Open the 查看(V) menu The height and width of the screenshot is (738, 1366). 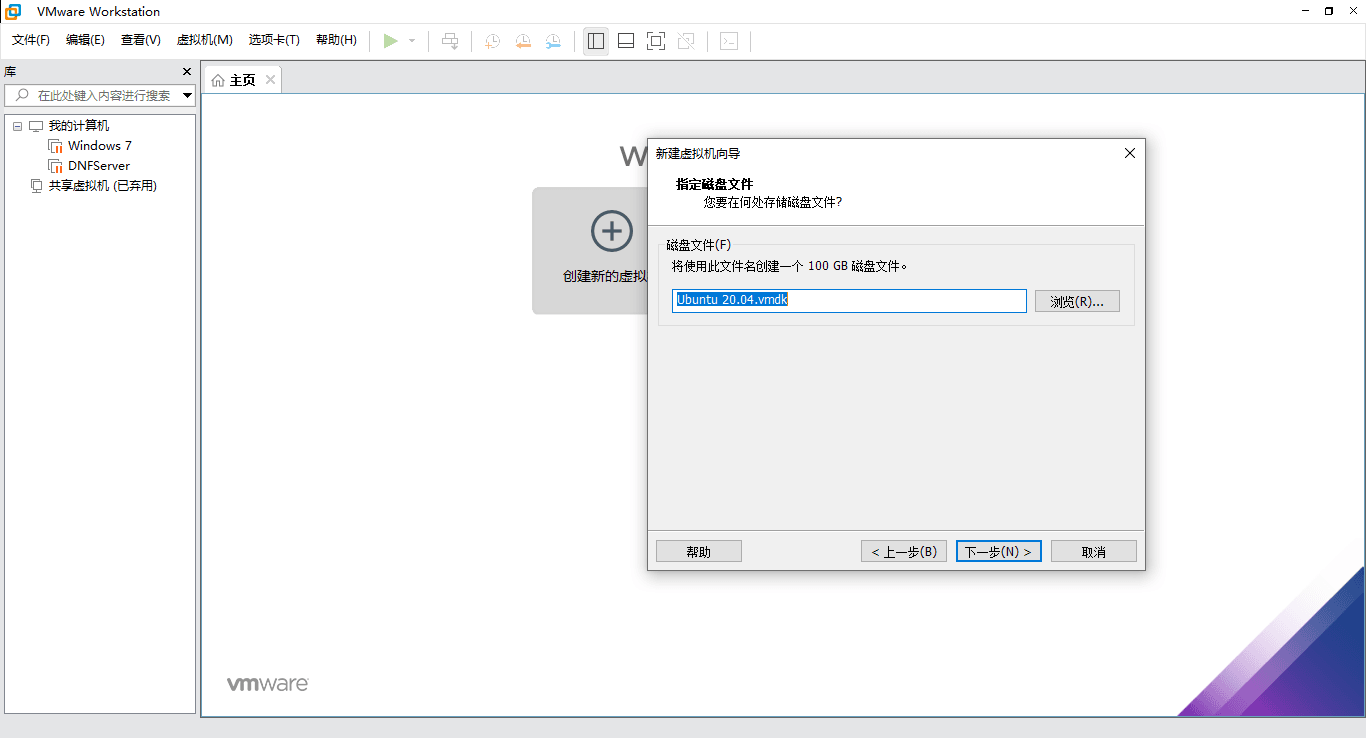tap(141, 40)
